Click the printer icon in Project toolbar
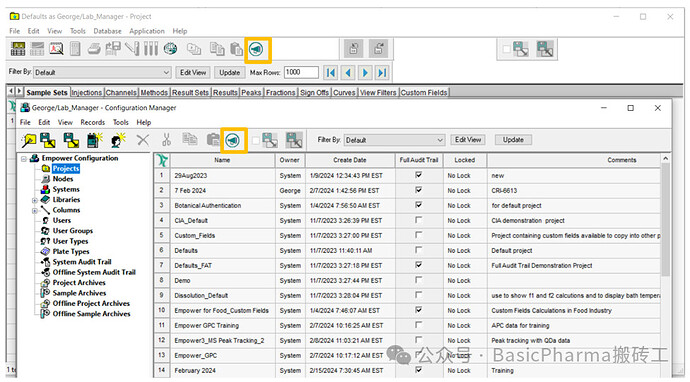 (x=94, y=49)
